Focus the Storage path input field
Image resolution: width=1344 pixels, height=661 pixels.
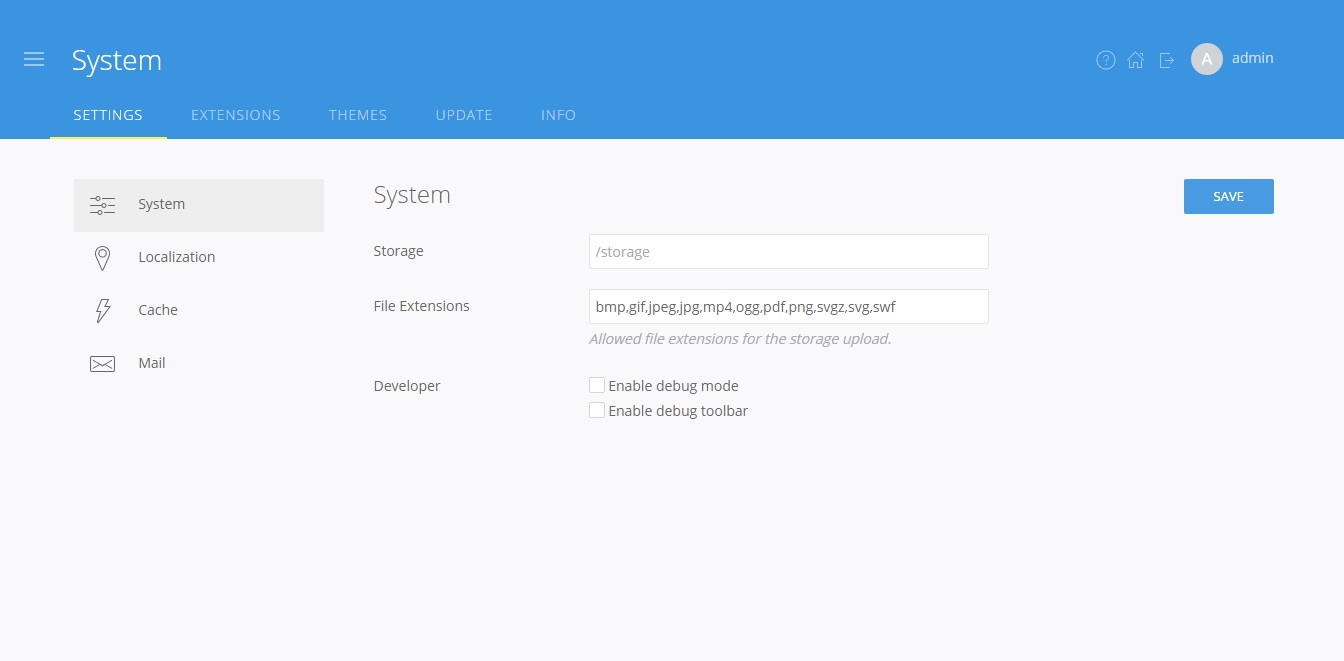789,252
